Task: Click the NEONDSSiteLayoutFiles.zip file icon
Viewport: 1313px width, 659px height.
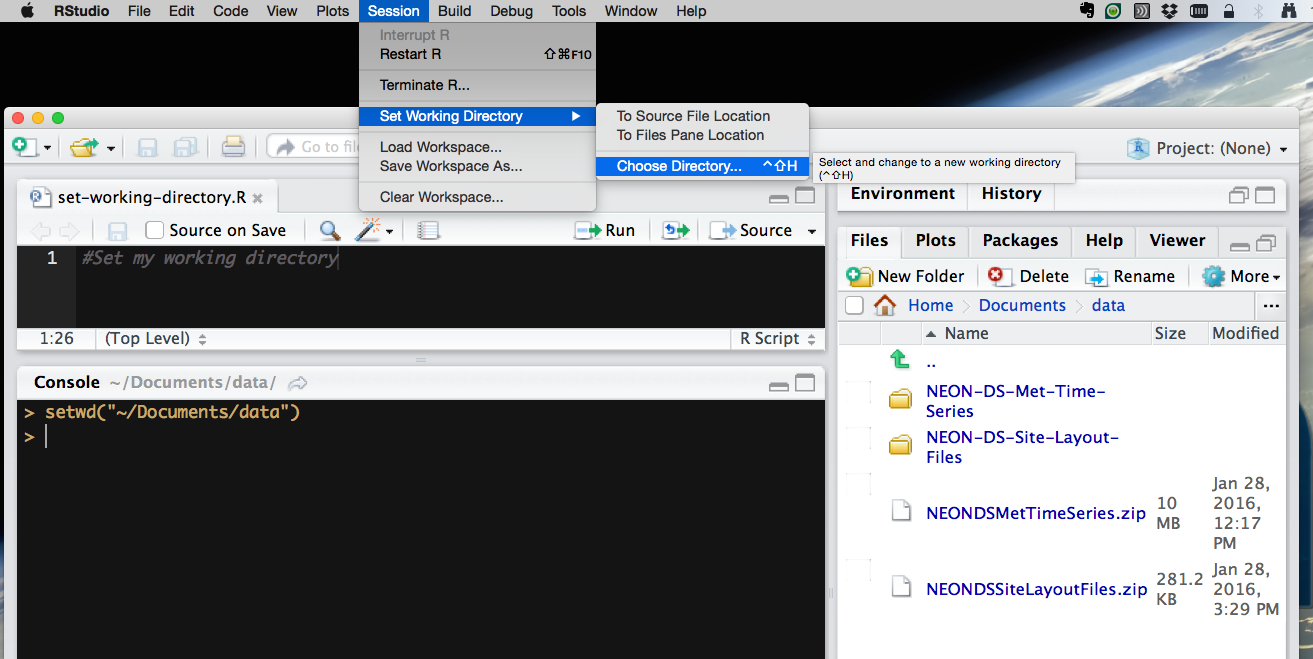Action: click(901, 588)
